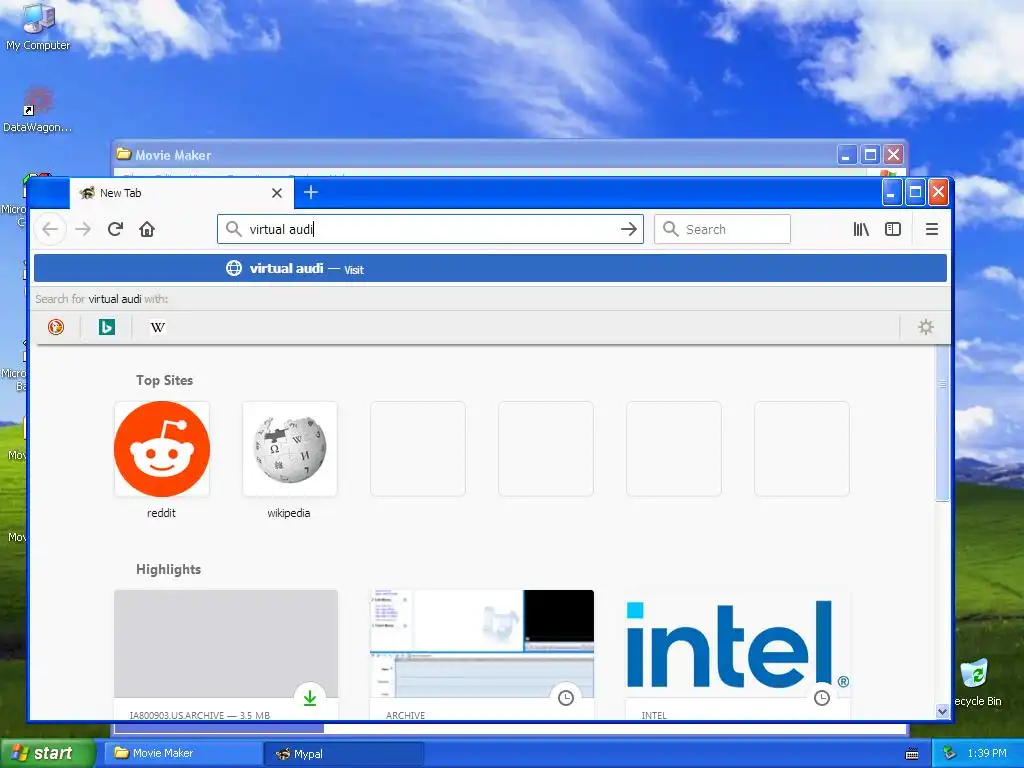Toggle the sidebar view icon
The height and width of the screenshot is (768, 1024).
point(893,229)
